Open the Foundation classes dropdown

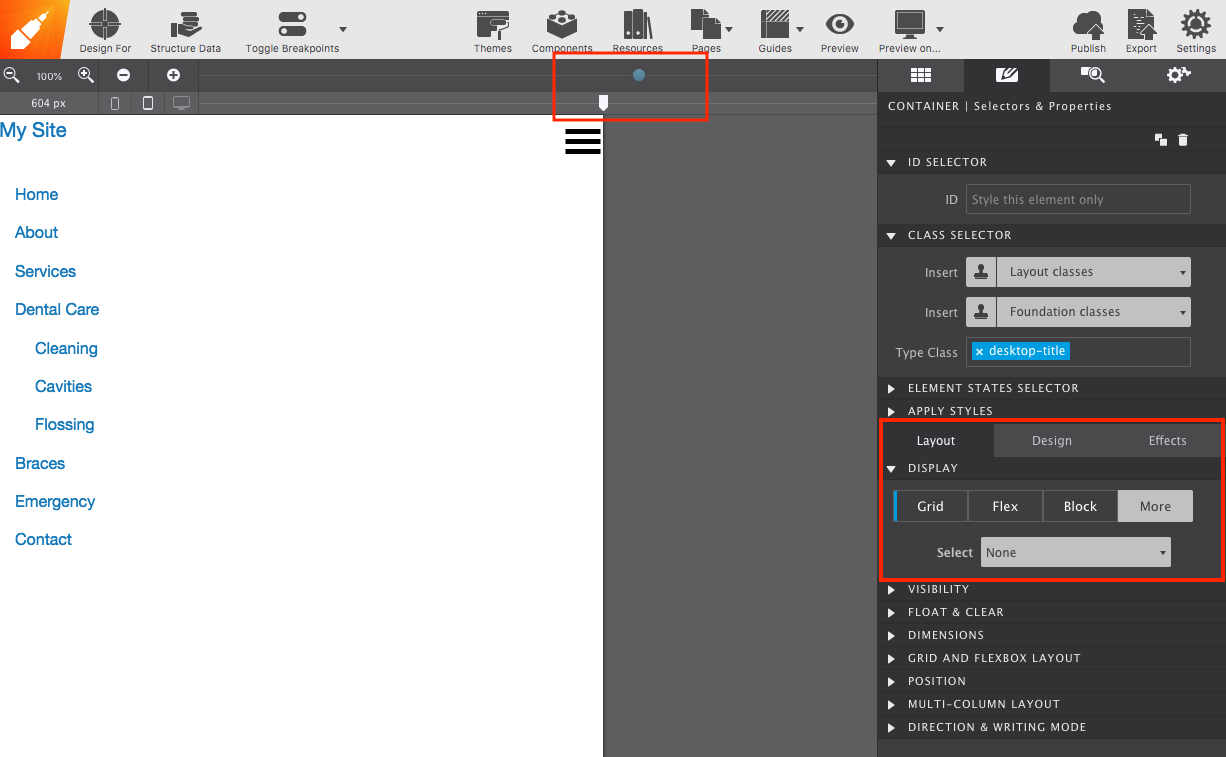(x=1093, y=312)
